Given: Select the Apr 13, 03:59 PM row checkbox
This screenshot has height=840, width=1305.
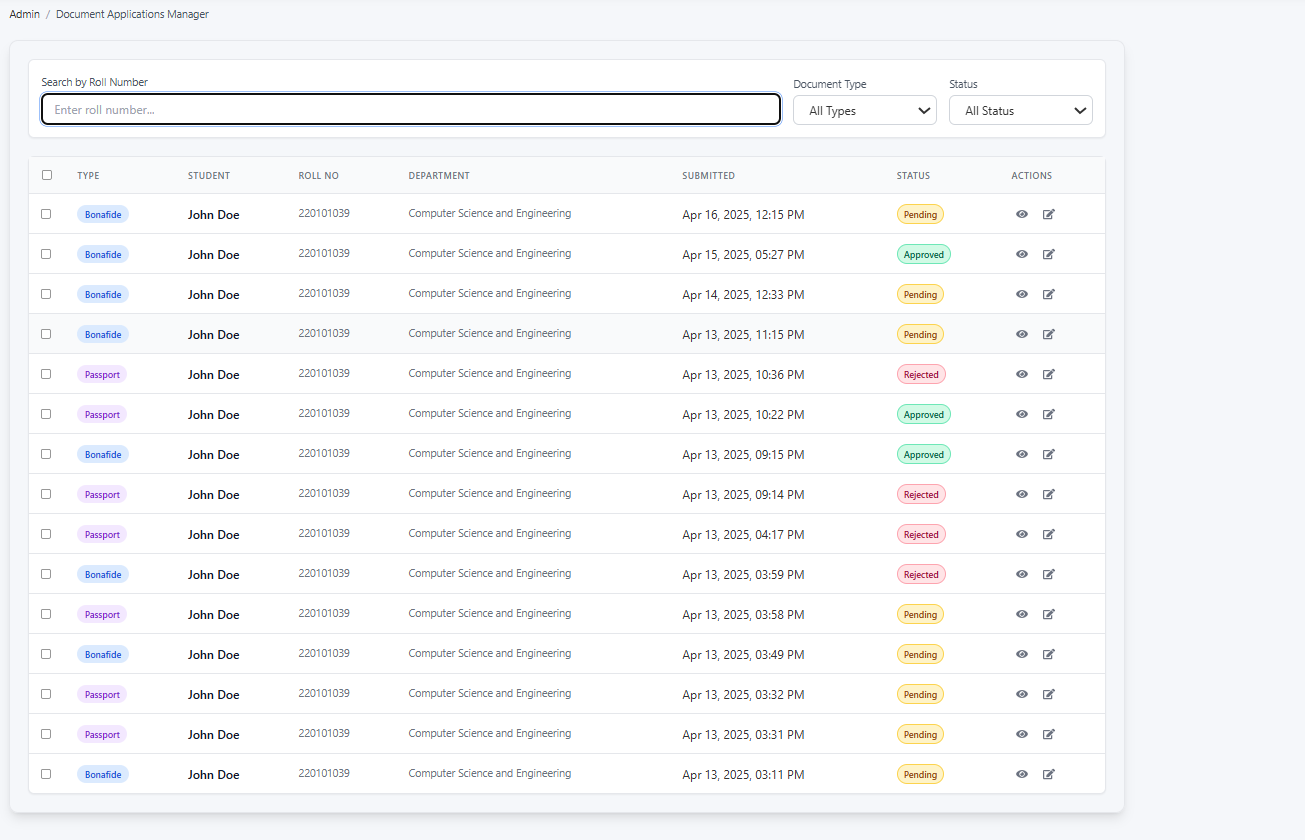Looking at the screenshot, I should (x=46, y=574).
